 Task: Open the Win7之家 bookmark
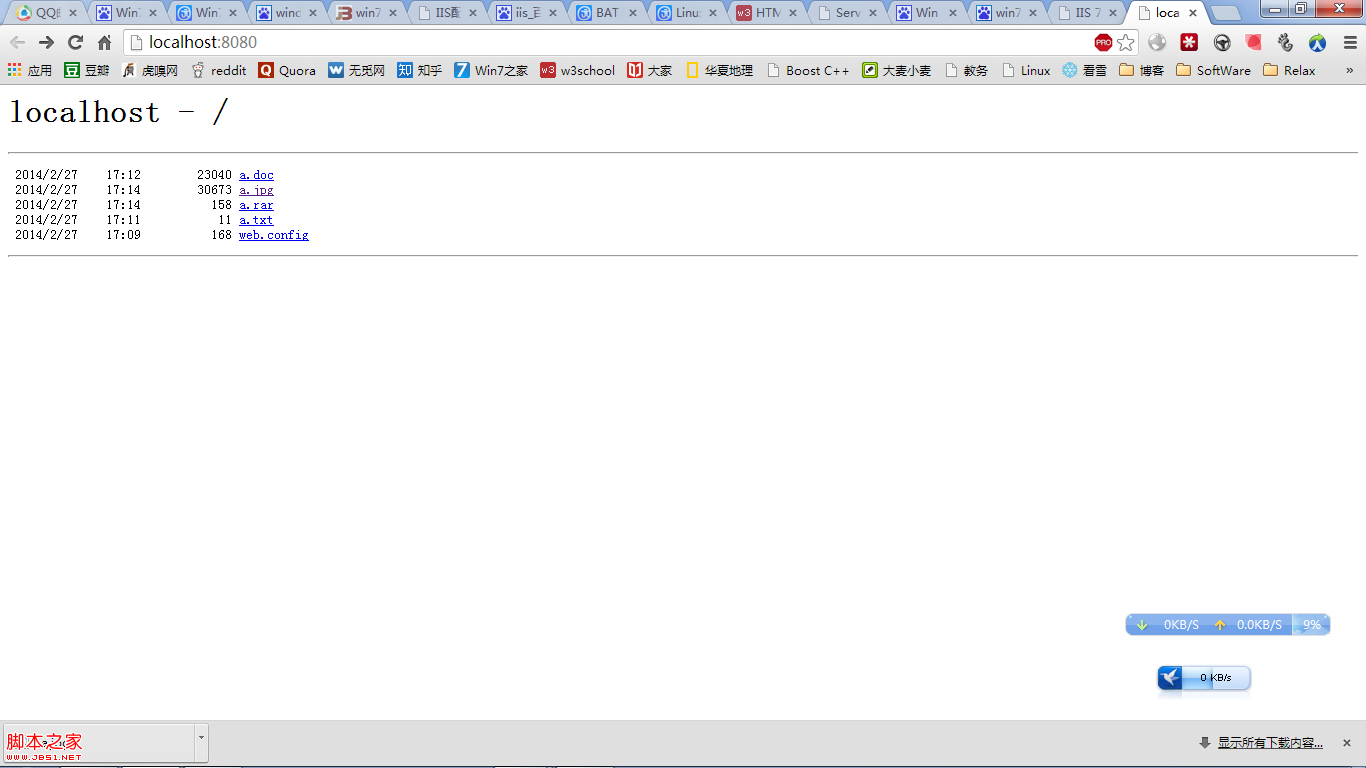coord(491,70)
